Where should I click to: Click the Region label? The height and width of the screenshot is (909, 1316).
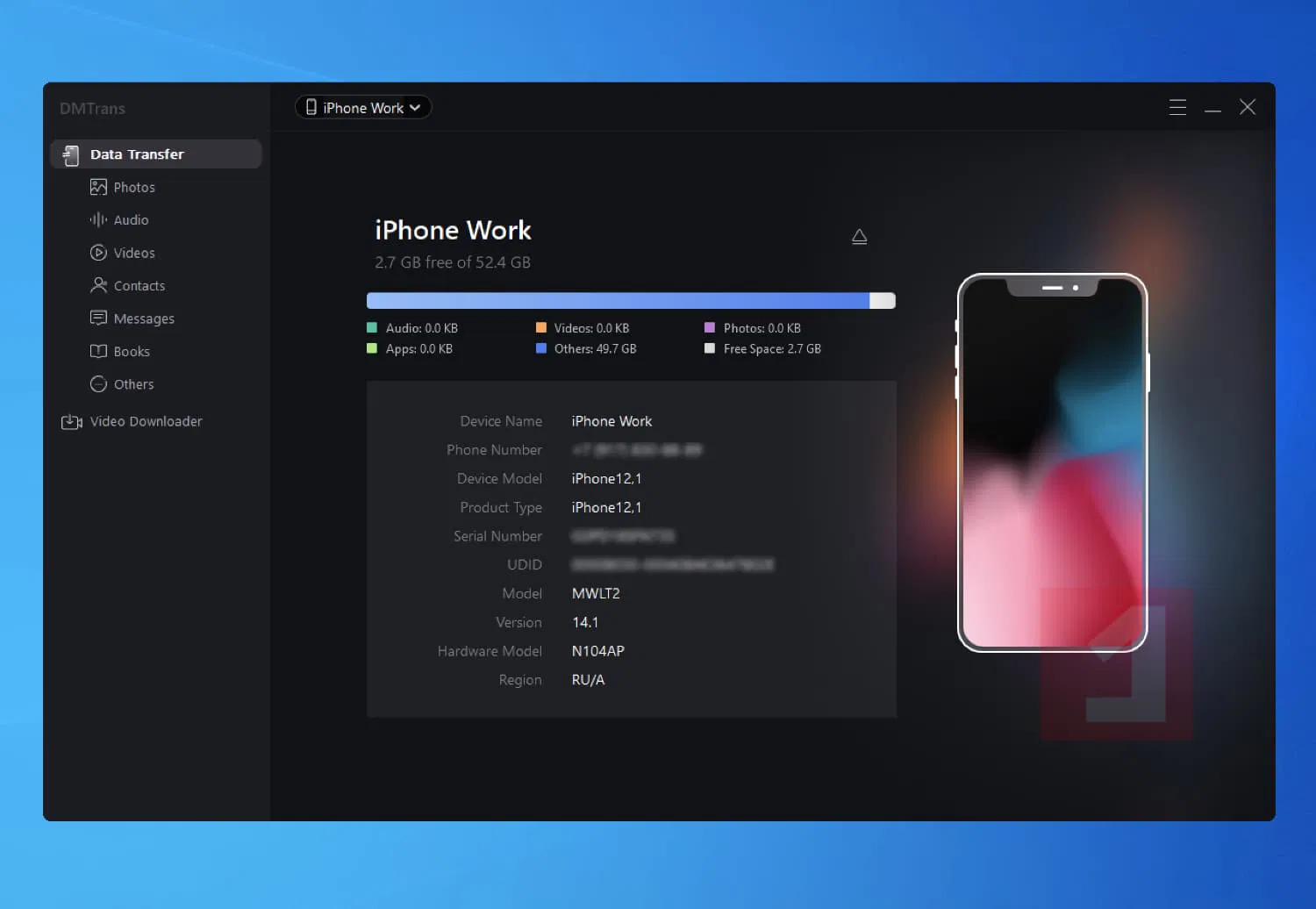click(520, 680)
